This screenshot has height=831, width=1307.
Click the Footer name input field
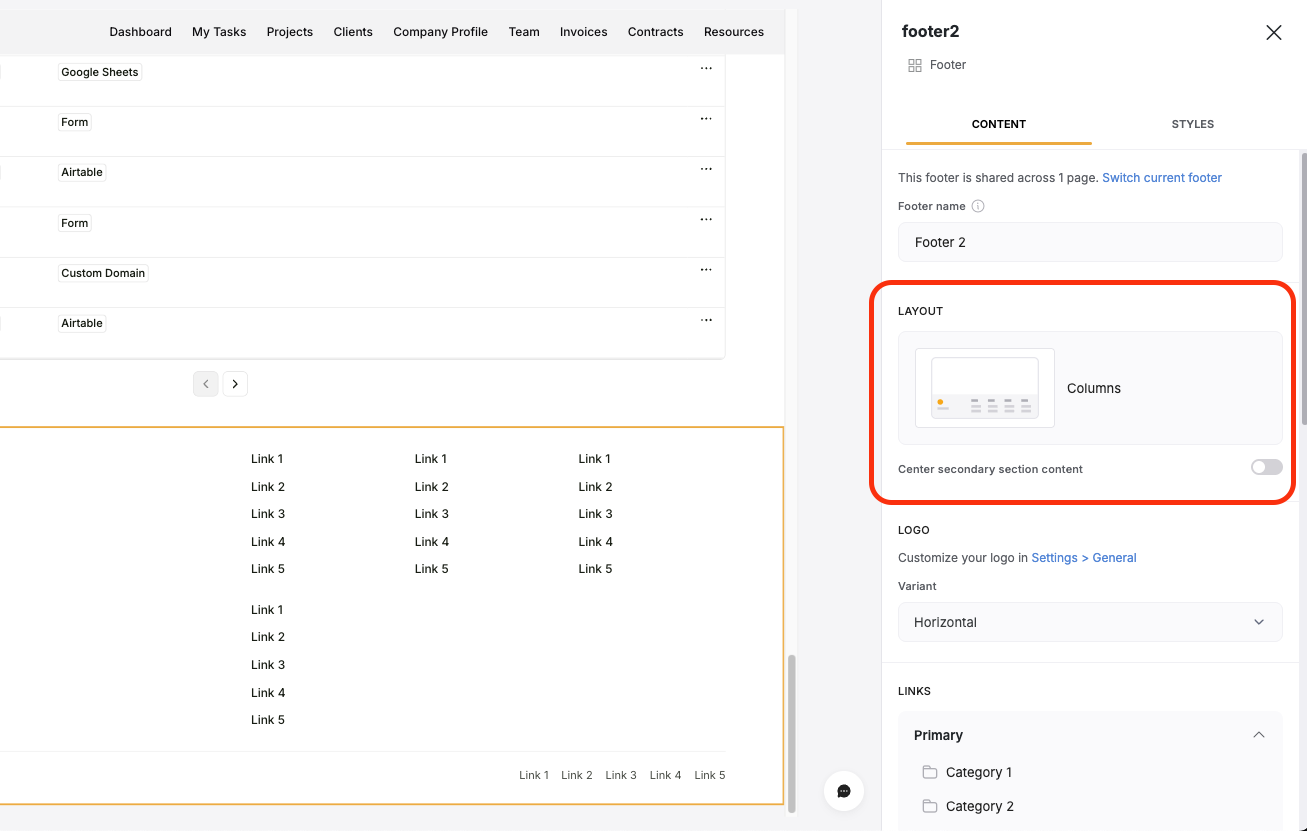(1090, 242)
